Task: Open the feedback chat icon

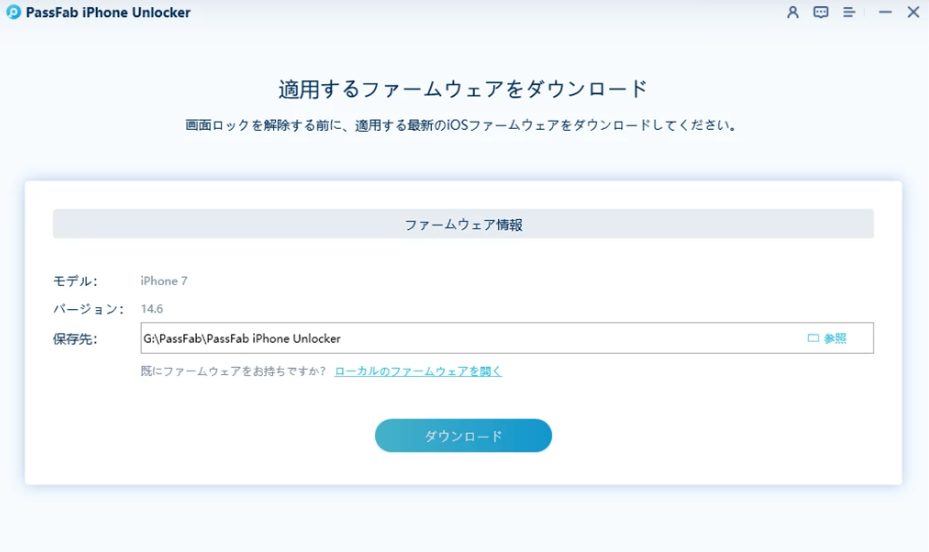Action: (821, 12)
